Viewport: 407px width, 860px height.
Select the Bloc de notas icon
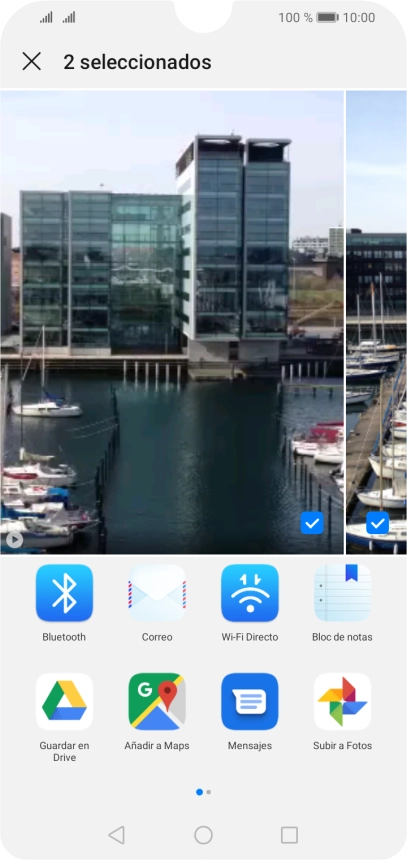coord(342,593)
